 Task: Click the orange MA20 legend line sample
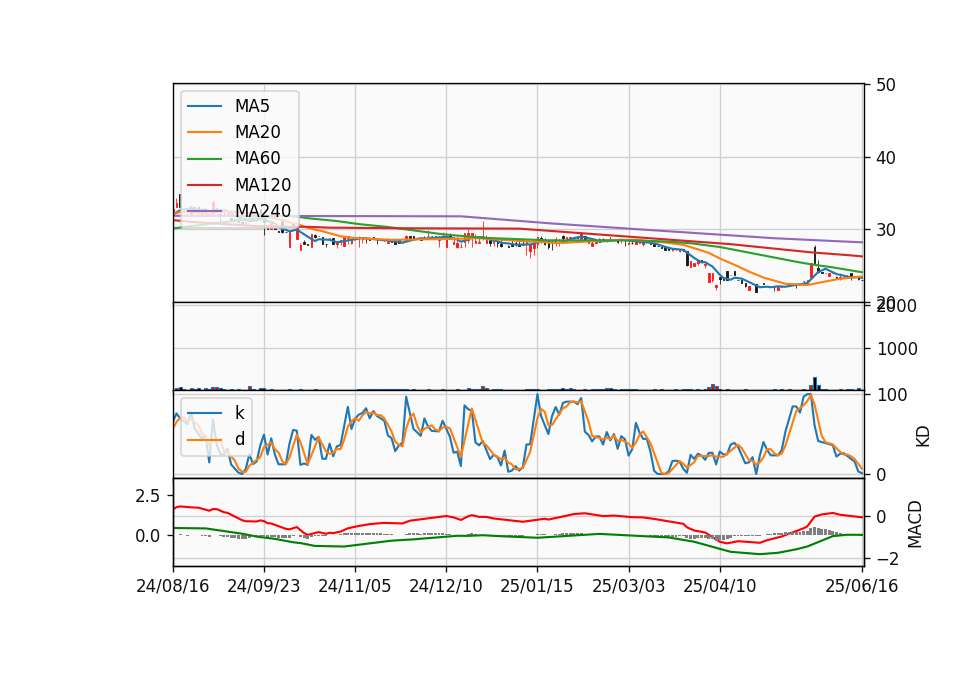pos(204,132)
